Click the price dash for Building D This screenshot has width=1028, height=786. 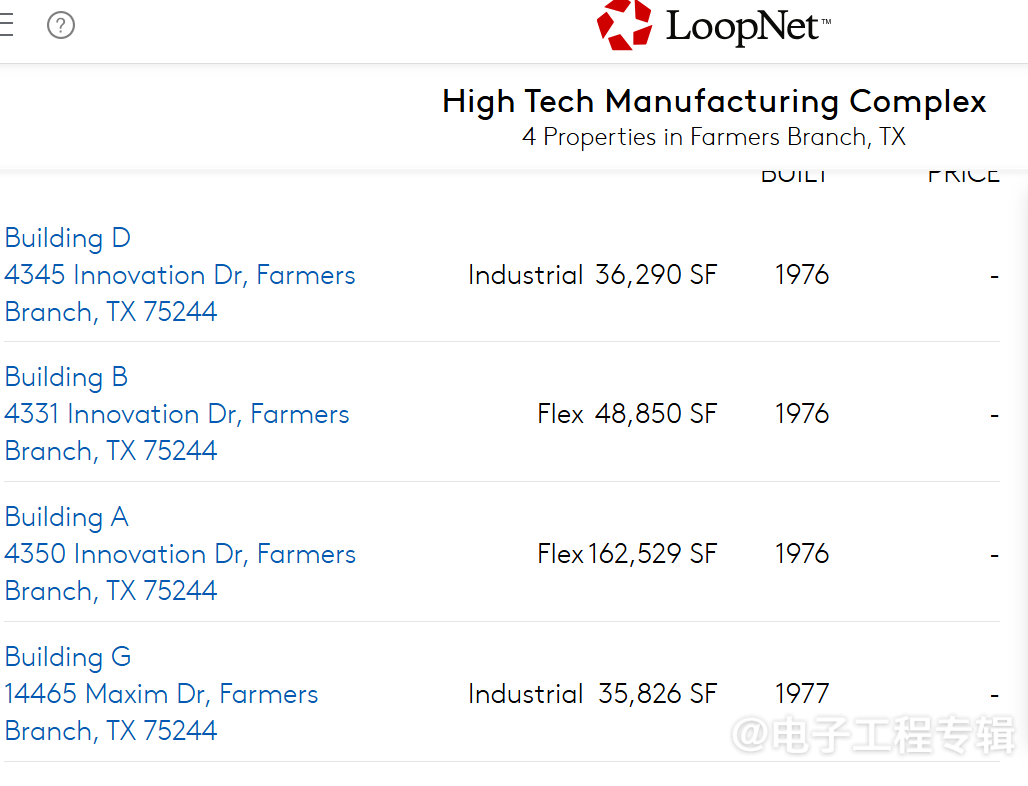994,275
